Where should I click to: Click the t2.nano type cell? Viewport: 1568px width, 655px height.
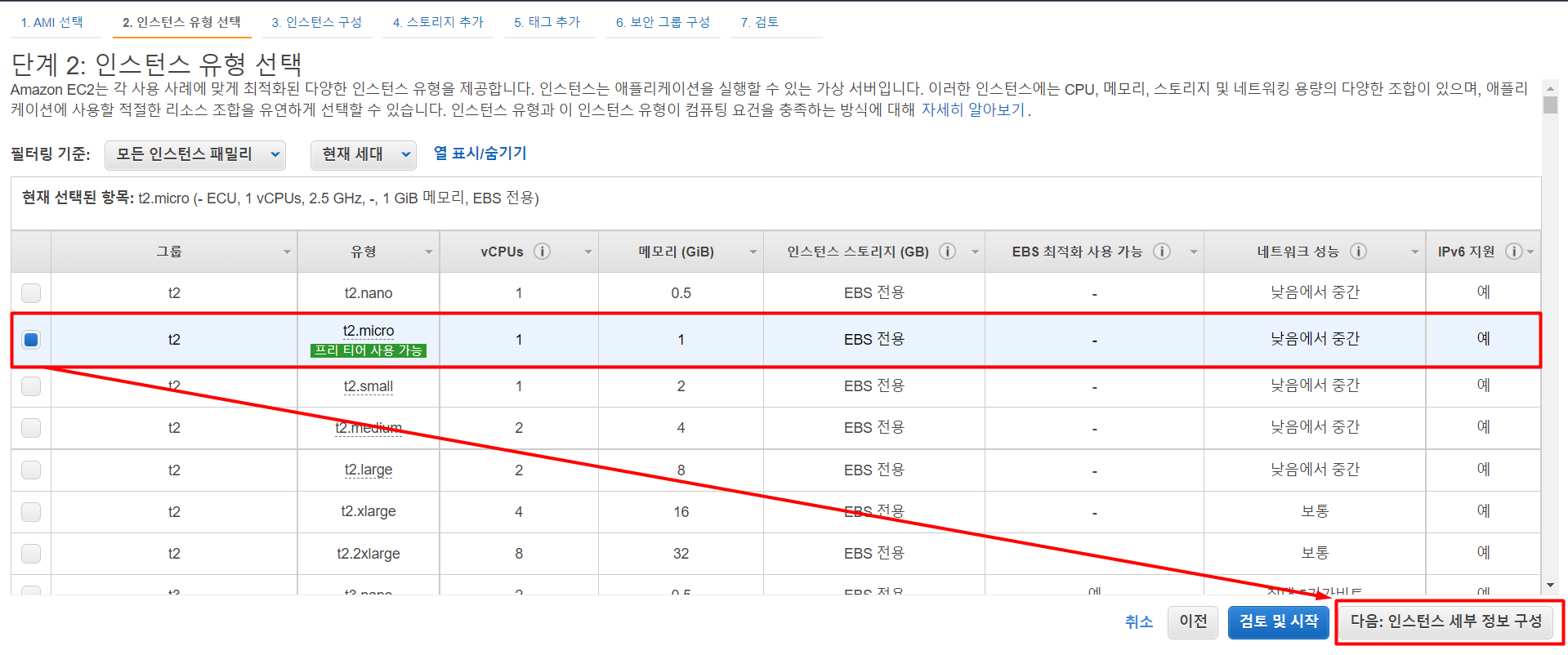[x=369, y=292]
